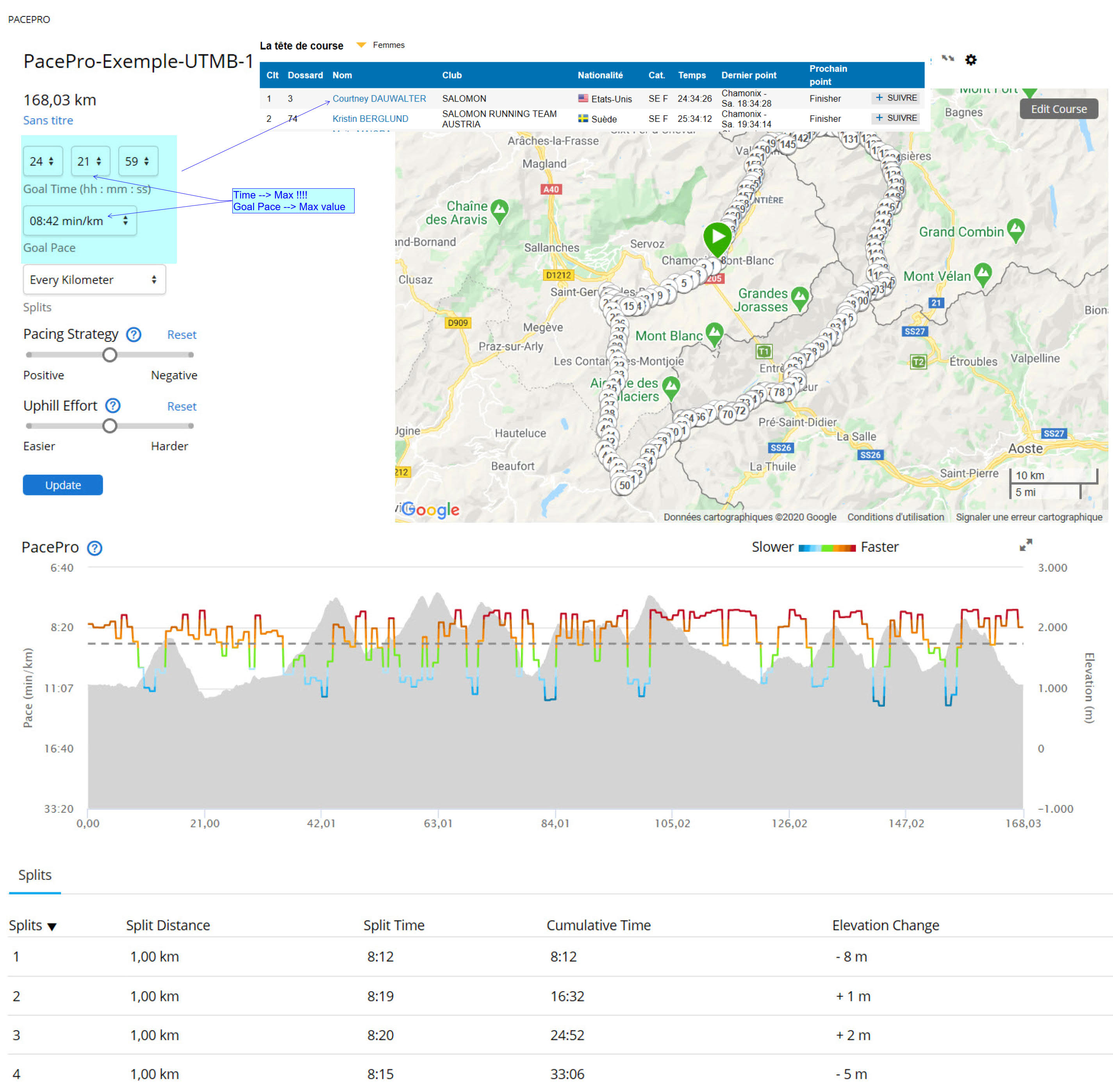
Task: Open the Every Kilometer splits dropdown
Action: 94,279
